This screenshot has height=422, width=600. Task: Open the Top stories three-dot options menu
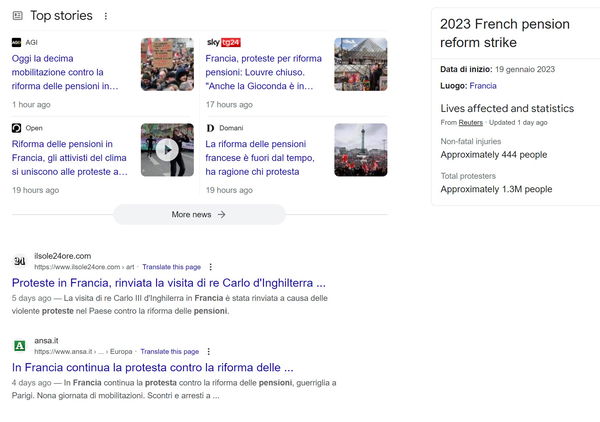coord(106,16)
